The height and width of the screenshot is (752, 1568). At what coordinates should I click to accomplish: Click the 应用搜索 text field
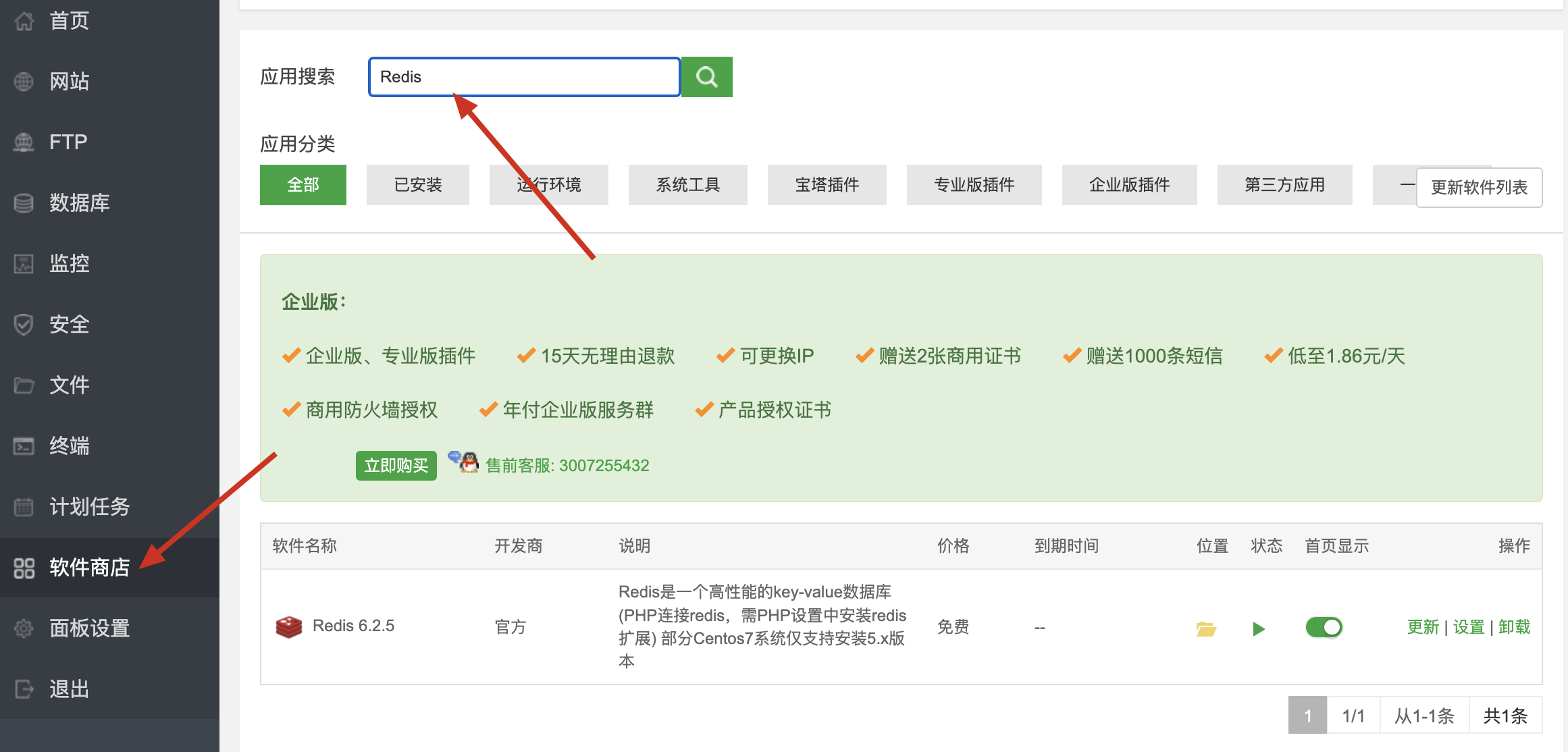524,77
